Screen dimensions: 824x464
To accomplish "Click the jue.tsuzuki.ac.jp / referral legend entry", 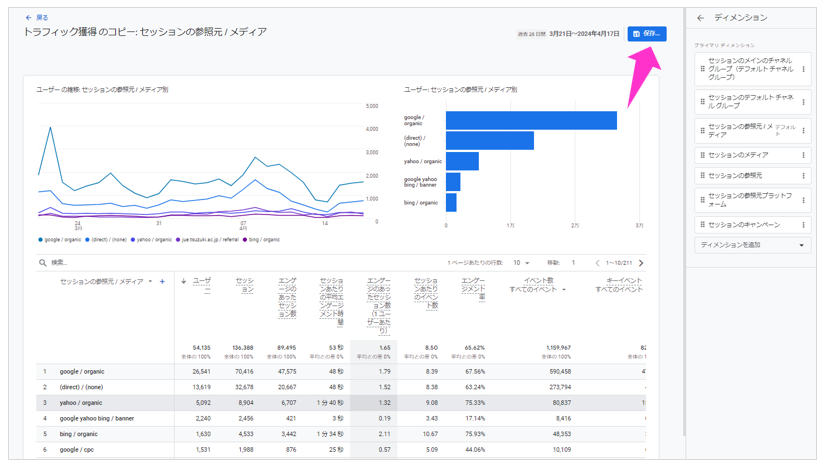I will 207,240.
